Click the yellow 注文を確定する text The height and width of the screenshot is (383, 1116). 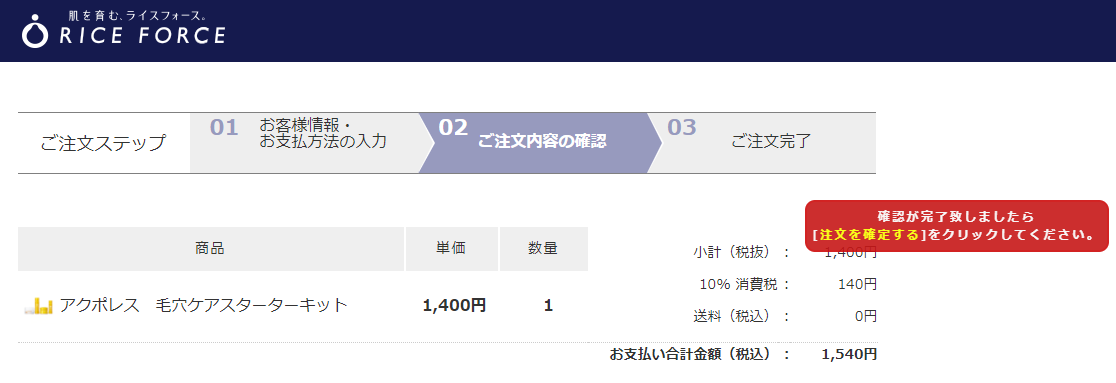[868, 234]
